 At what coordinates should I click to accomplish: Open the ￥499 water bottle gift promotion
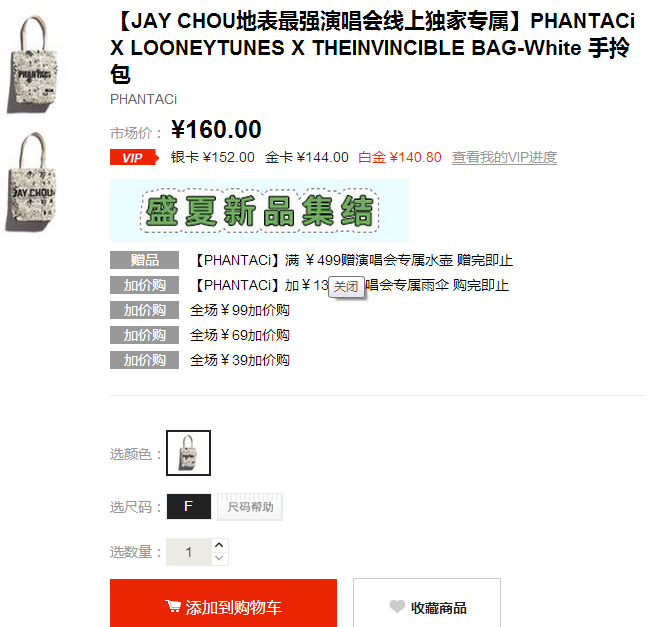tap(352, 260)
